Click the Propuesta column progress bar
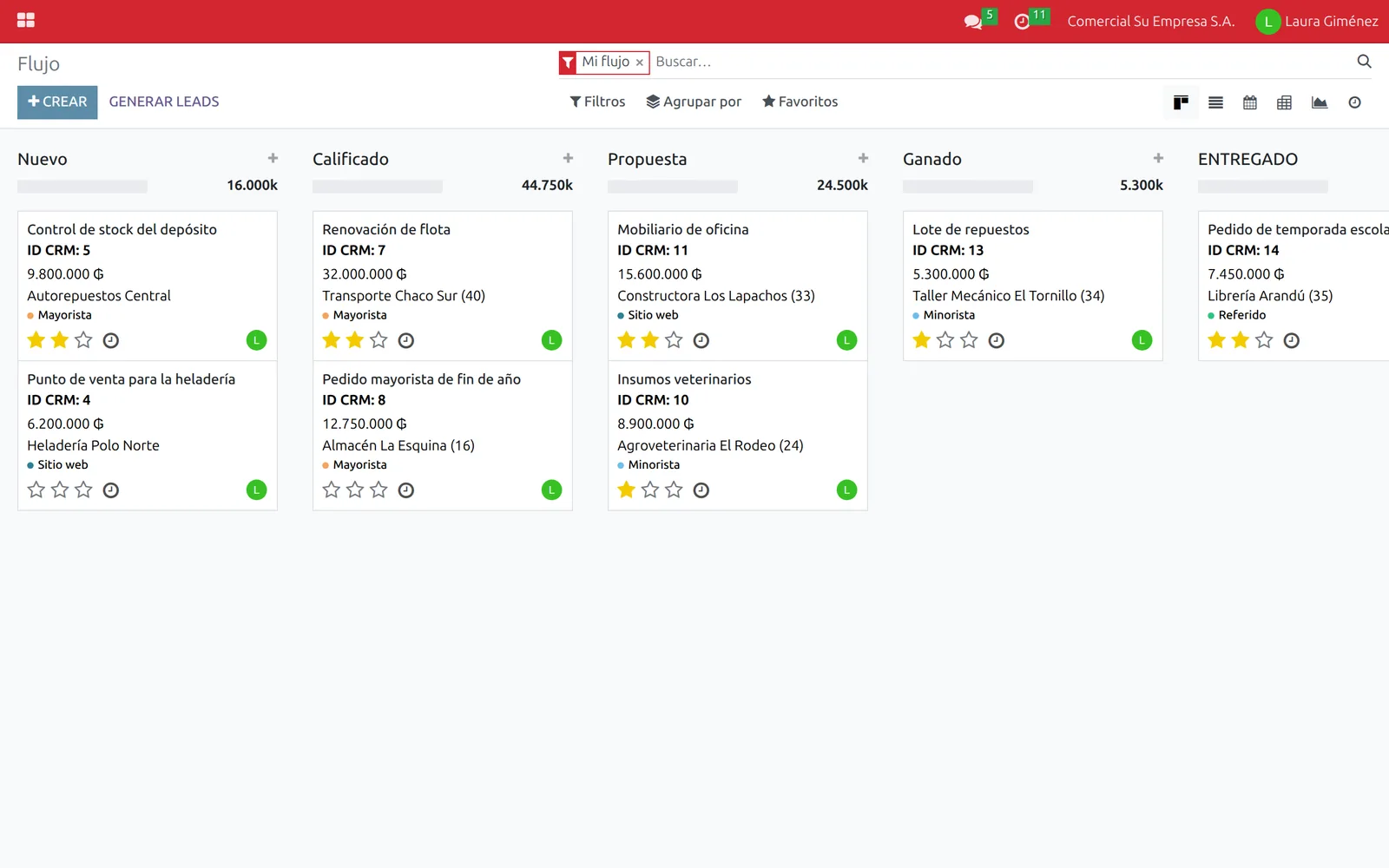 tap(673, 186)
